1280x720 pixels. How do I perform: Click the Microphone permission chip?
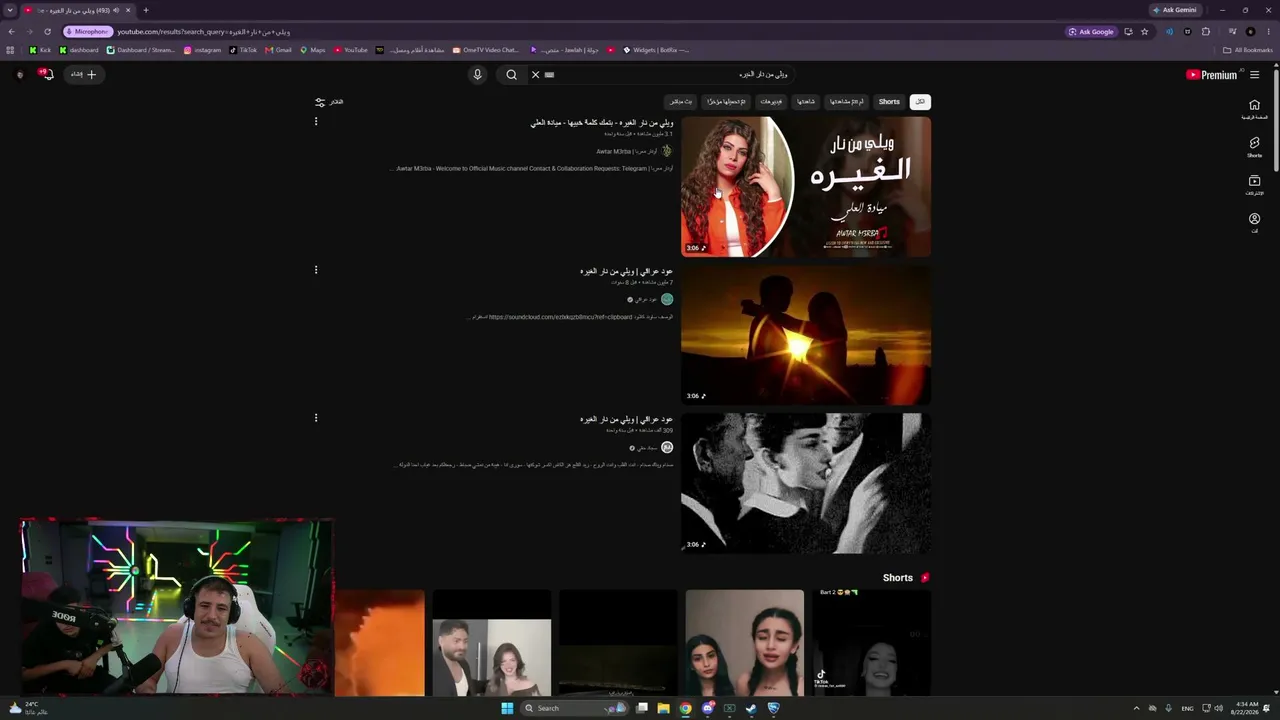pyautogui.click(x=88, y=32)
